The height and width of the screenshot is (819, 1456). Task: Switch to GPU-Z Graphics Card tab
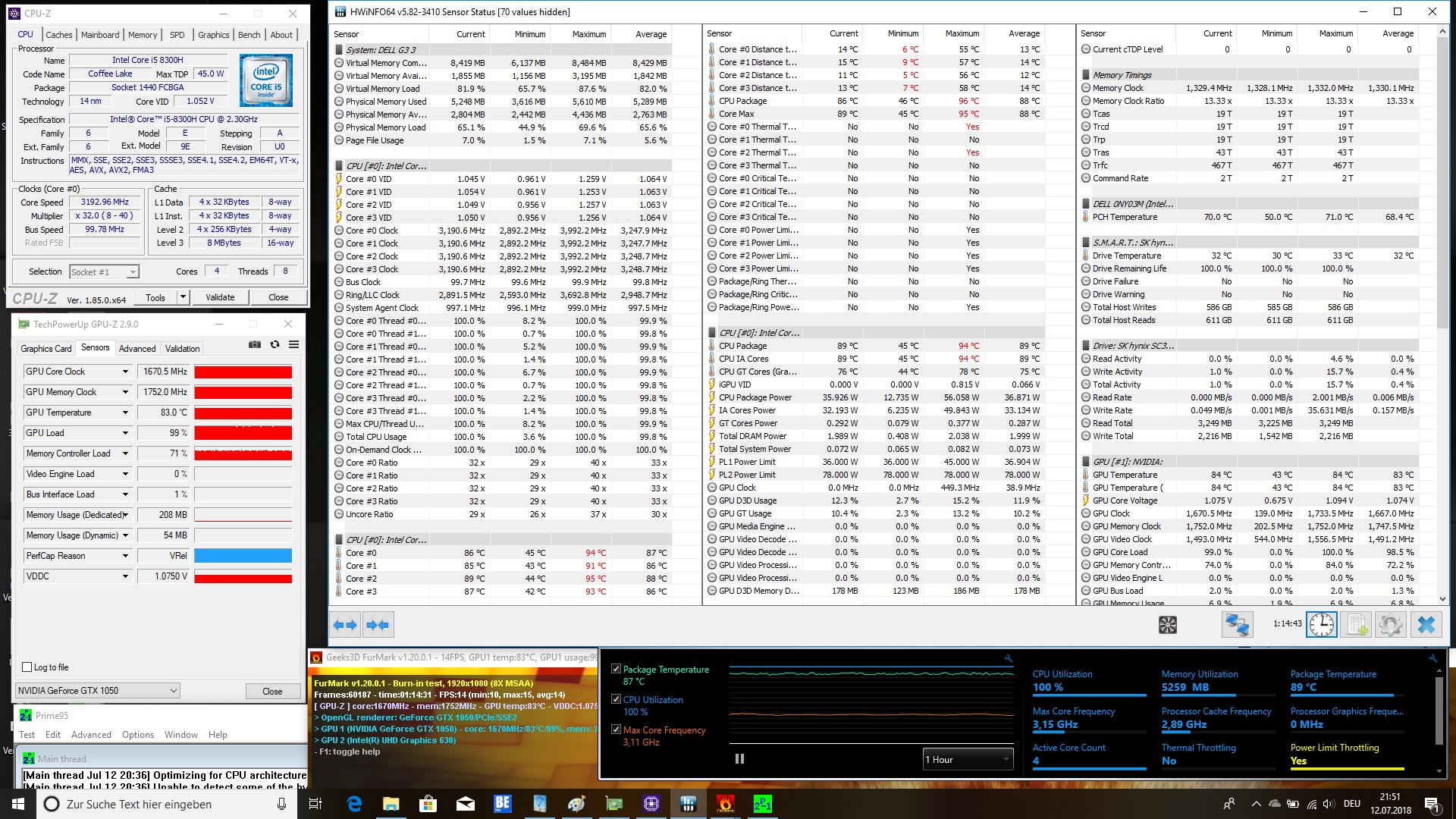pos(46,349)
